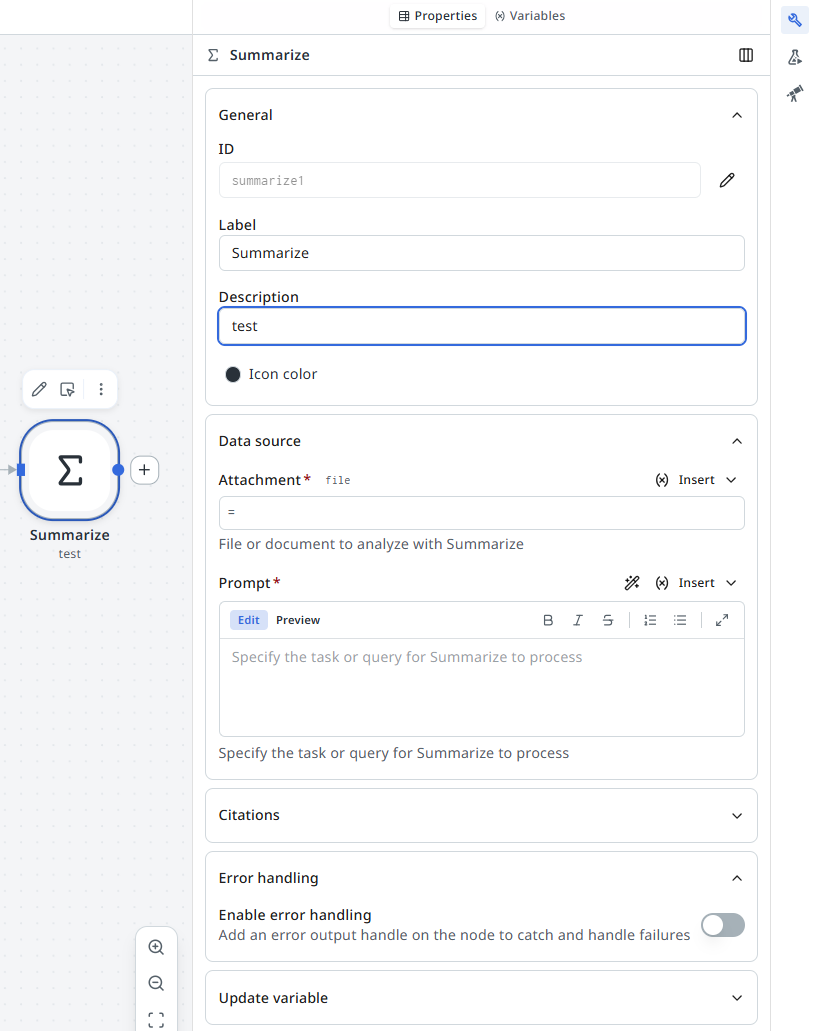Apply strikethrough formatting in Prompt editor

click(x=608, y=620)
